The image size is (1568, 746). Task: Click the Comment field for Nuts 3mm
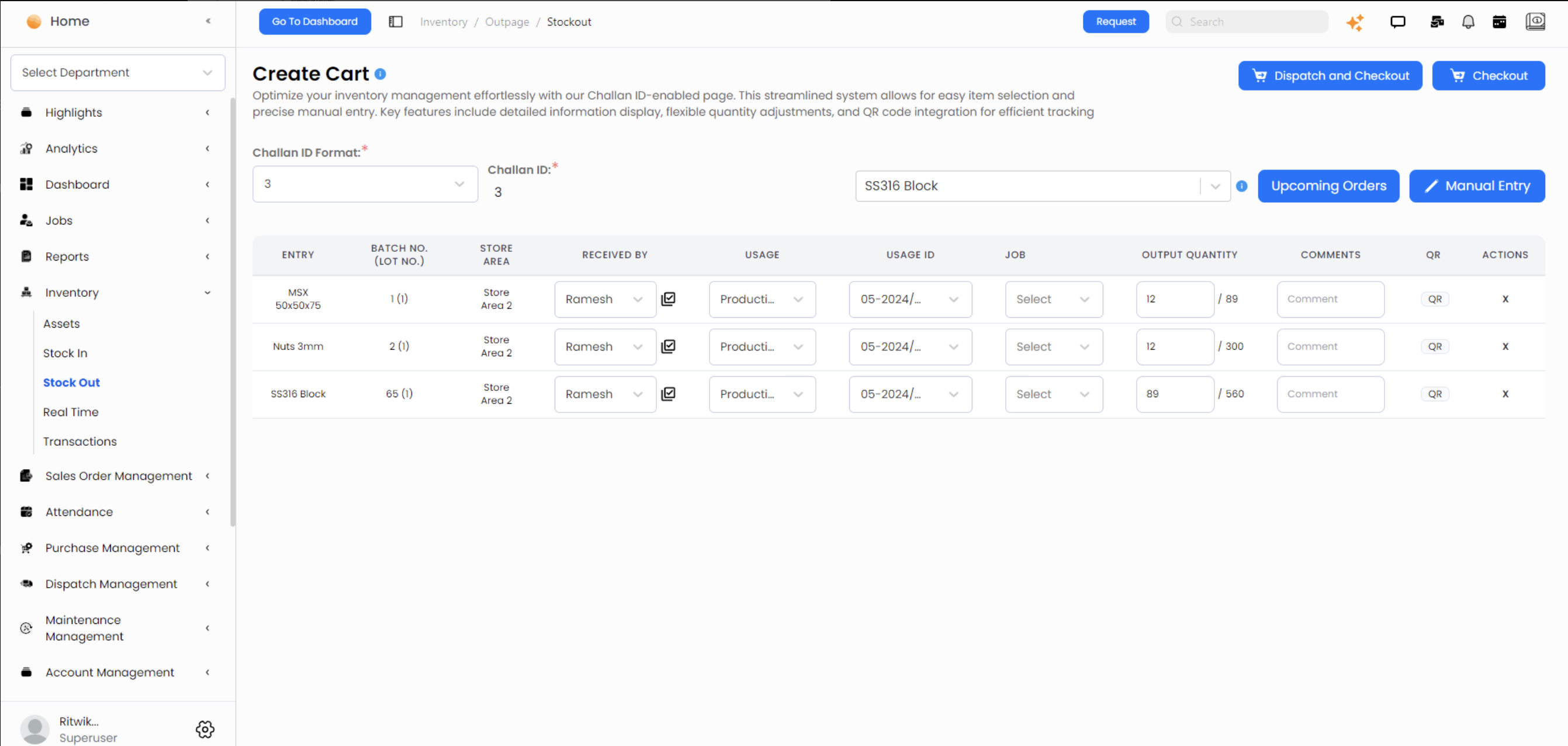1330,346
